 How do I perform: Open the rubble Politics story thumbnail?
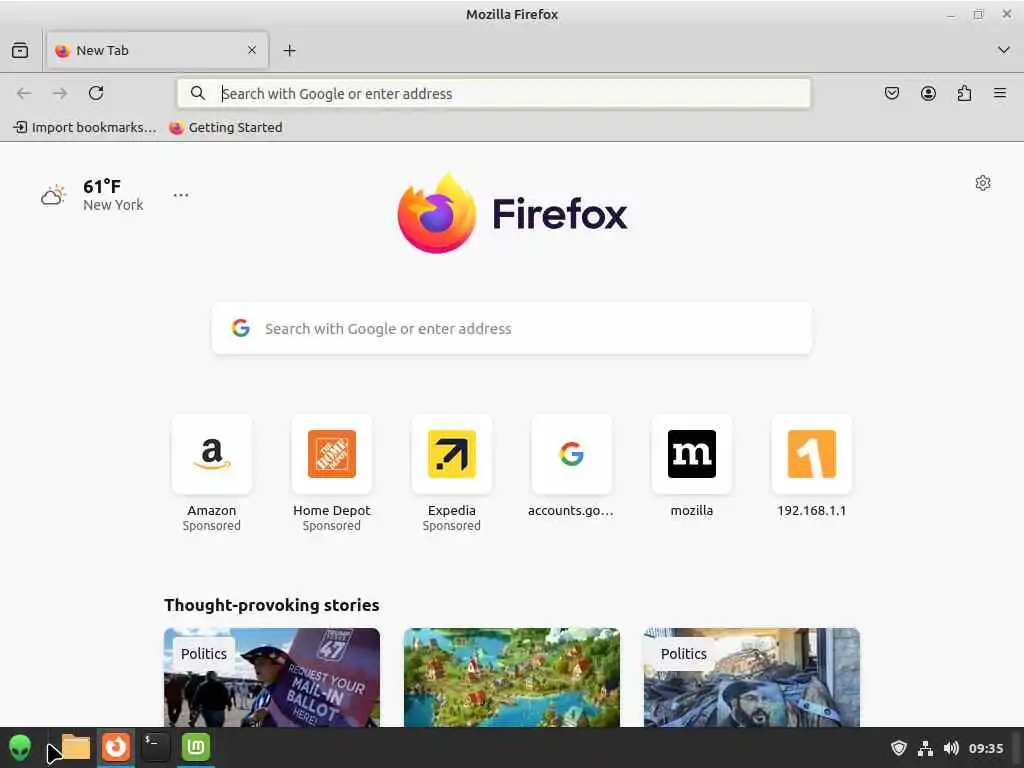pyautogui.click(x=752, y=677)
